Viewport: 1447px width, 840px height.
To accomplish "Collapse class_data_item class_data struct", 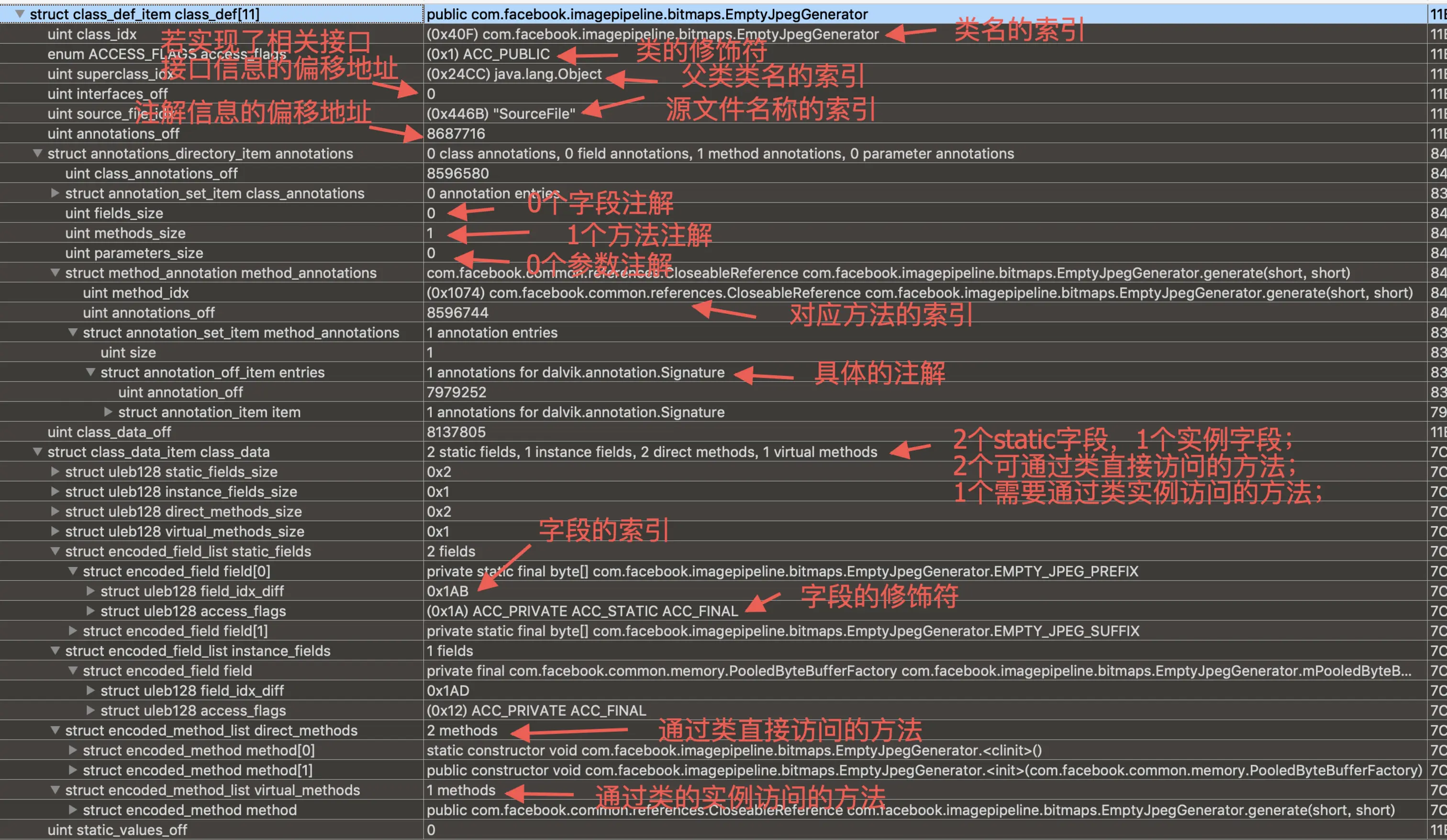I will [37, 452].
